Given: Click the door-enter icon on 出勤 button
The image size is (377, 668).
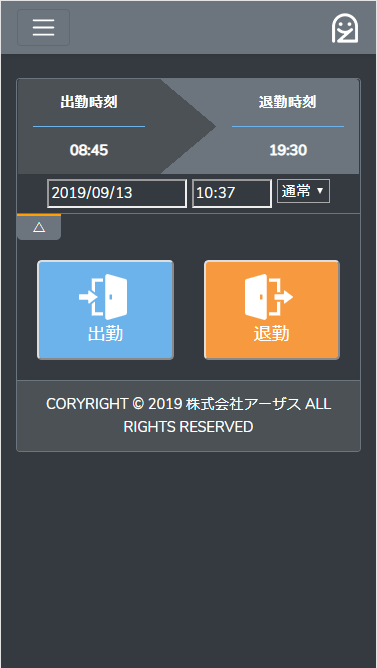Looking at the screenshot, I should [104, 297].
